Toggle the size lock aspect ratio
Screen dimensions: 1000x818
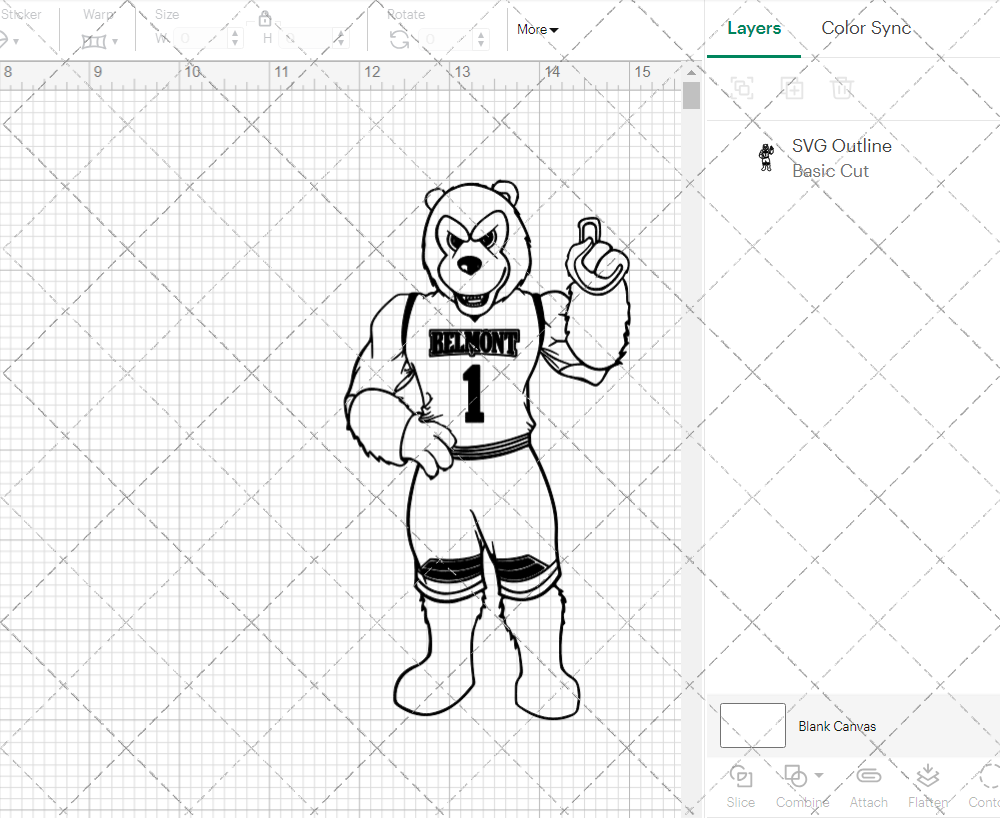coord(265,18)
